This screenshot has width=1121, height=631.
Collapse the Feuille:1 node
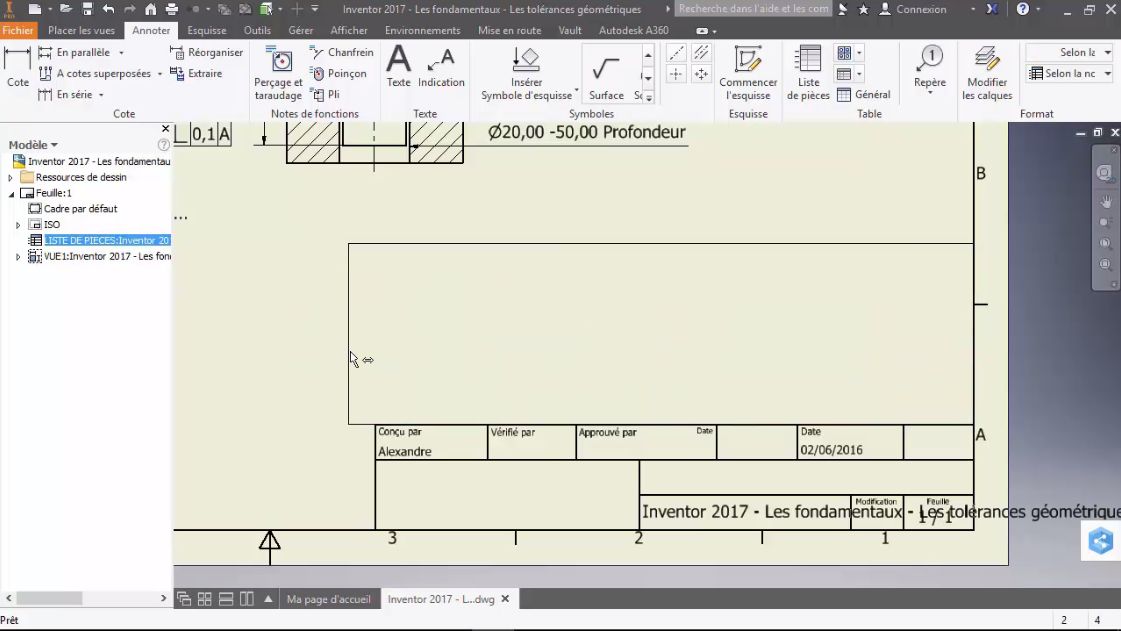click(11, 194)
